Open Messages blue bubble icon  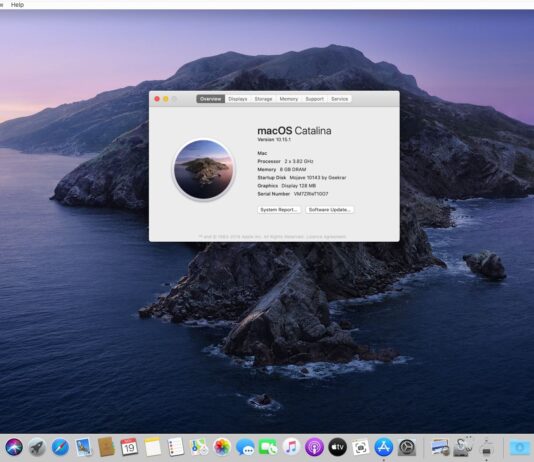[245, 447]
